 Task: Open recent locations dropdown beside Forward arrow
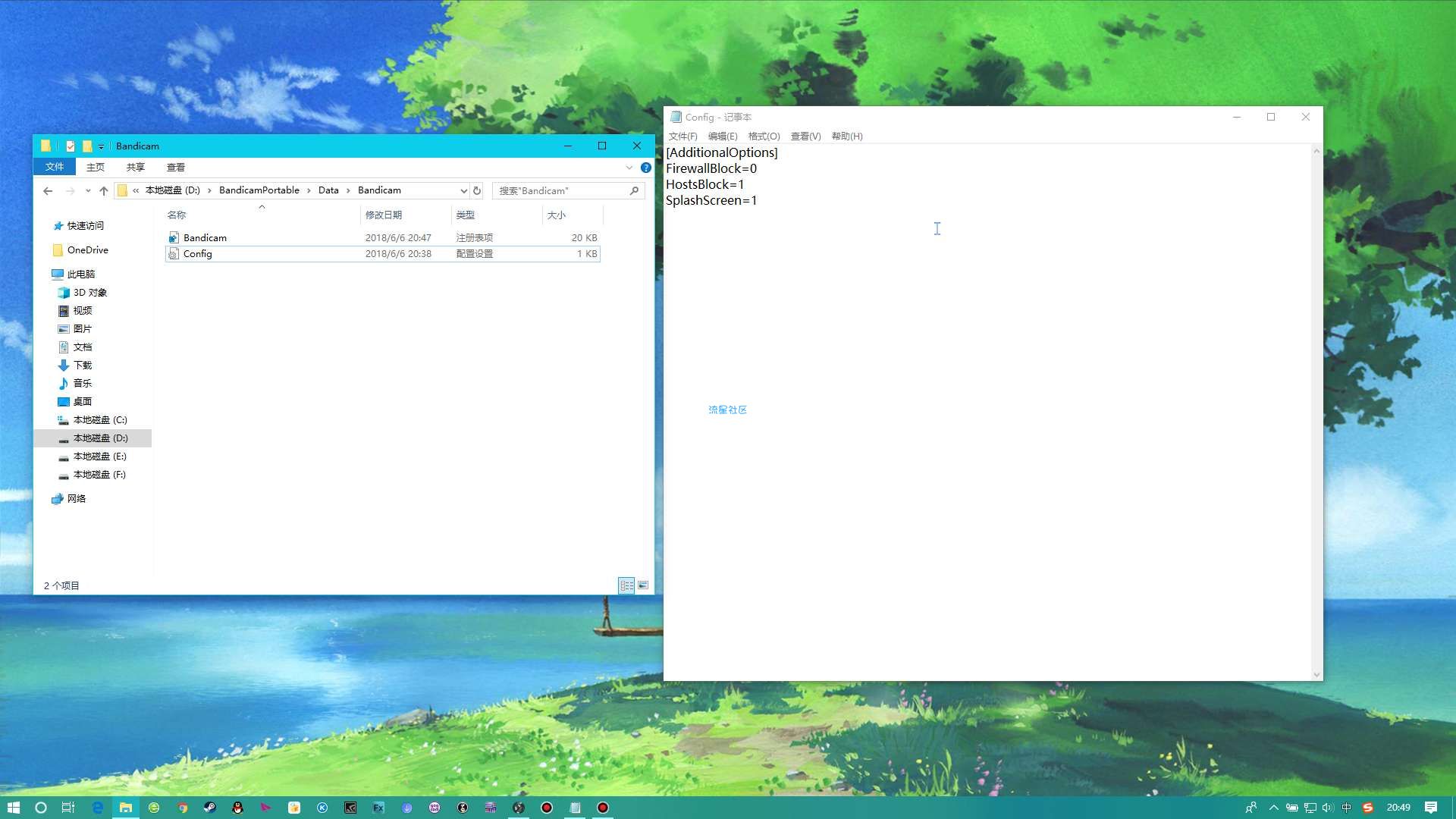(x=88, y=191)
